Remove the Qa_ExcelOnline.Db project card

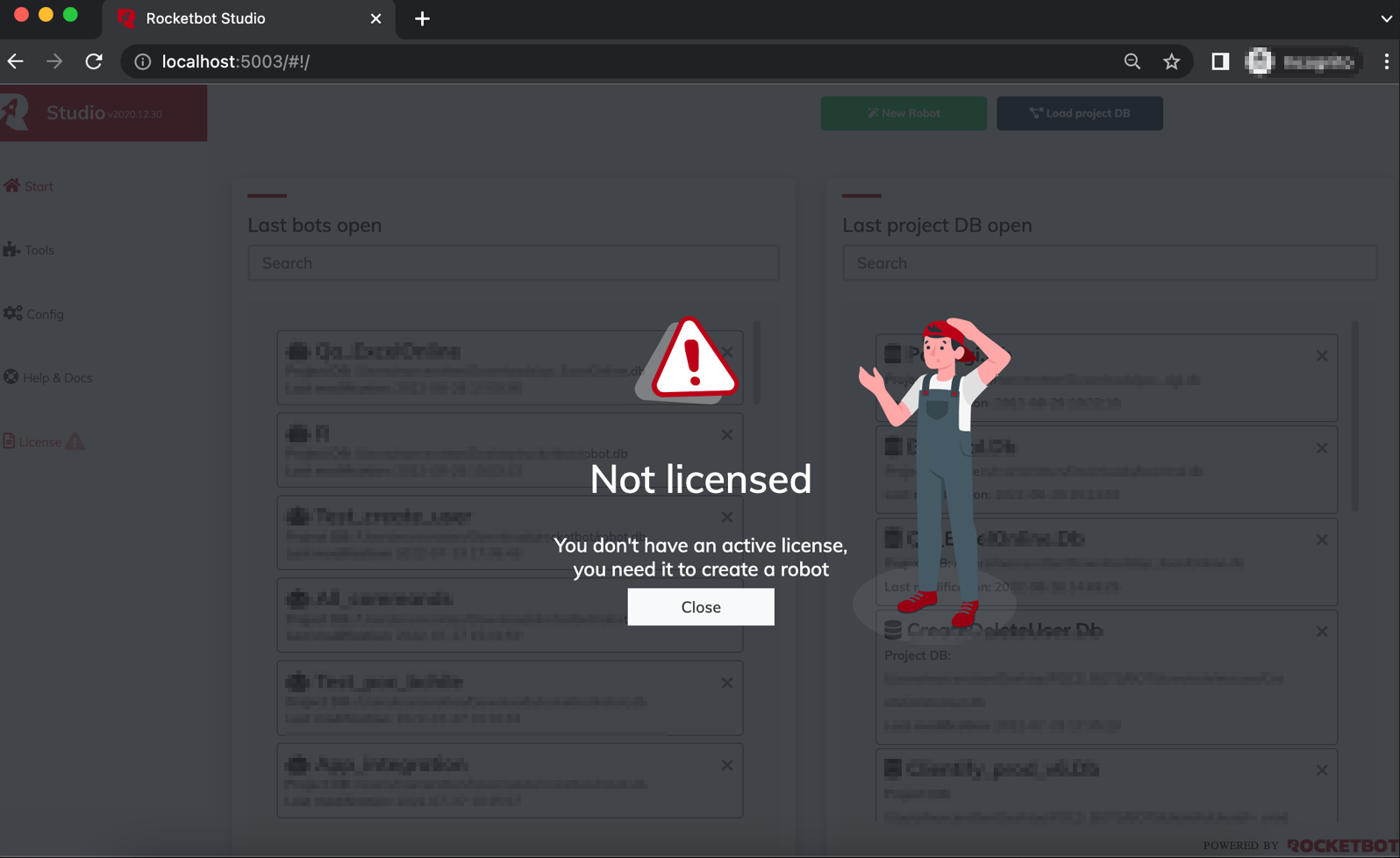1322,540
